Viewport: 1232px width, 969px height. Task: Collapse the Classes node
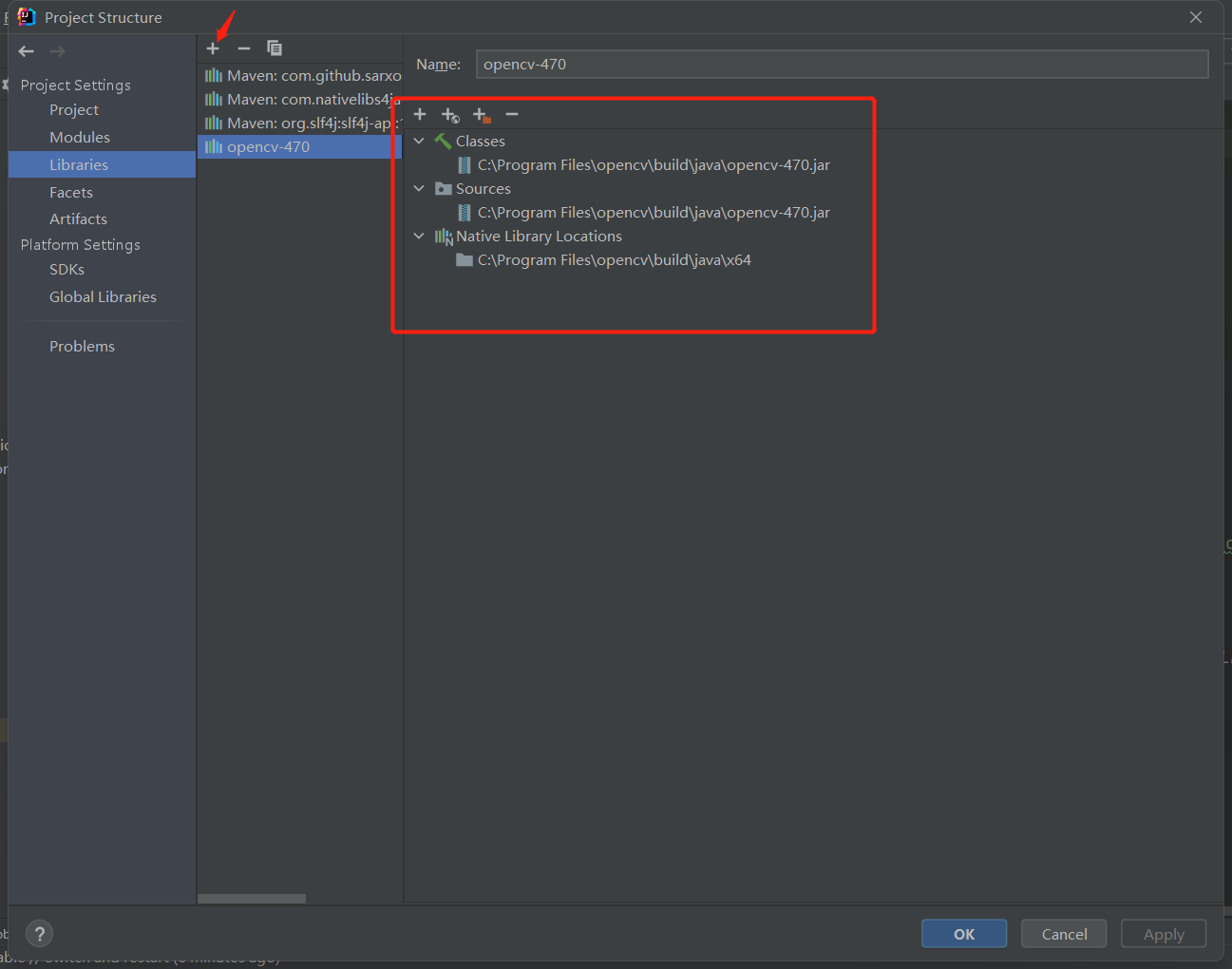[419, 141]
